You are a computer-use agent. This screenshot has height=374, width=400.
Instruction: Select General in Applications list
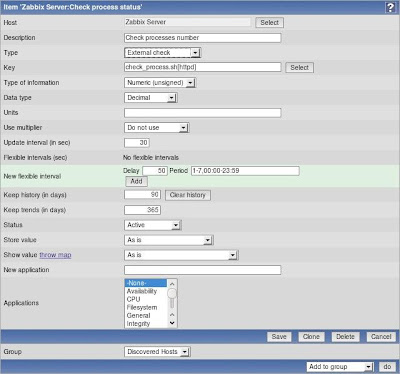click(146, 315)
